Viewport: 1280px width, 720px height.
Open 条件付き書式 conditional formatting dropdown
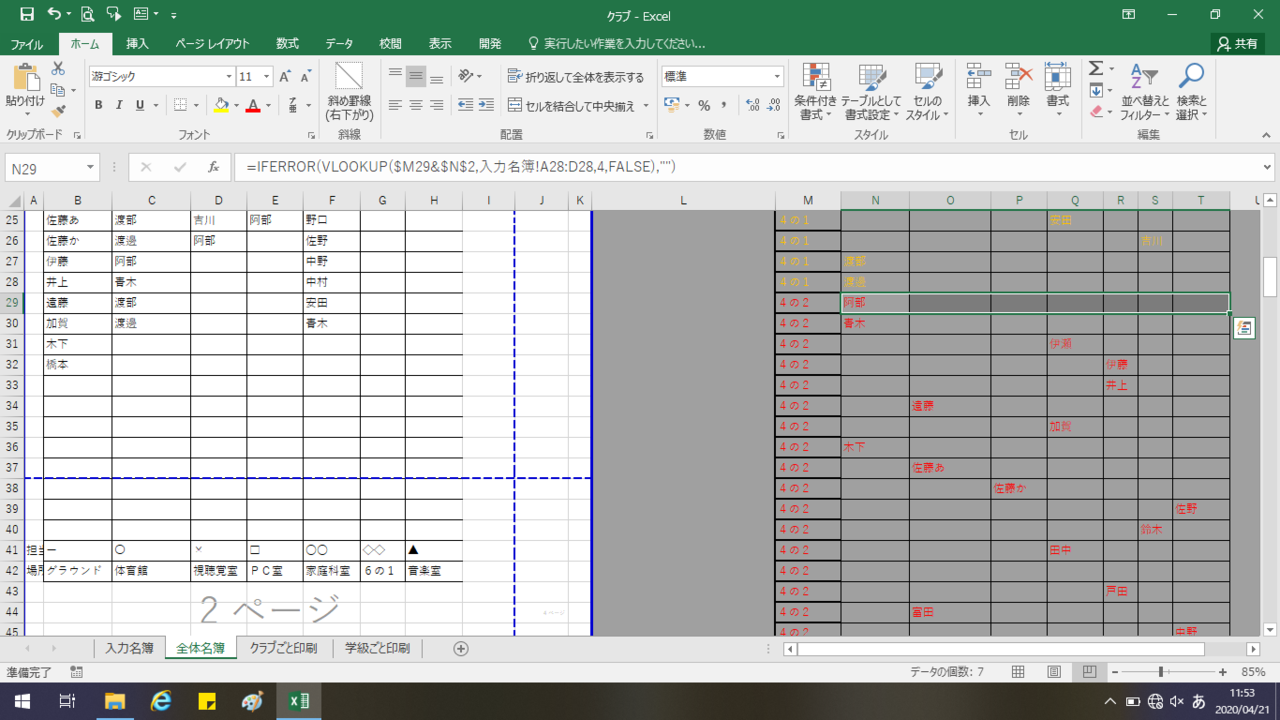click(816, 92)
